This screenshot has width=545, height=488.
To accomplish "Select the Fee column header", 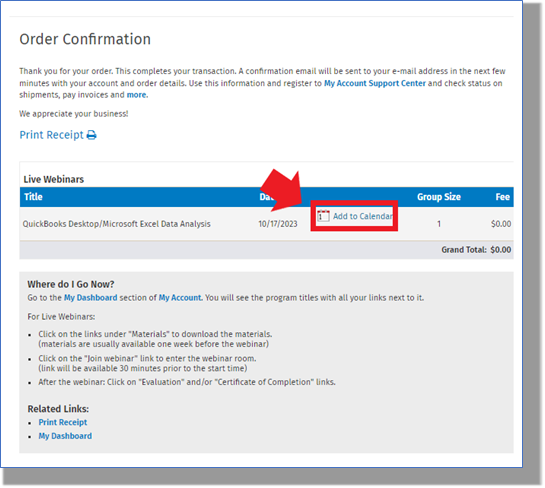I will (503, 197).
